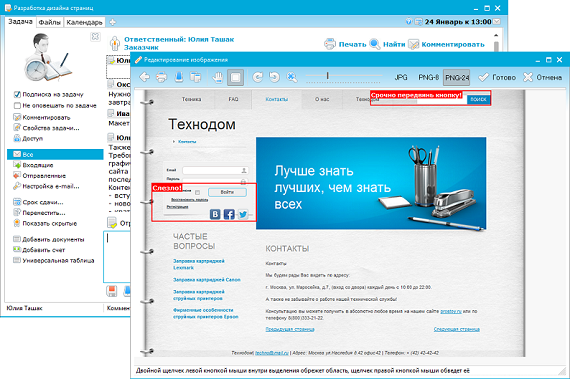Click the key icon beside Настройка e-mail
Screen dimensions: 570x379
17,186
